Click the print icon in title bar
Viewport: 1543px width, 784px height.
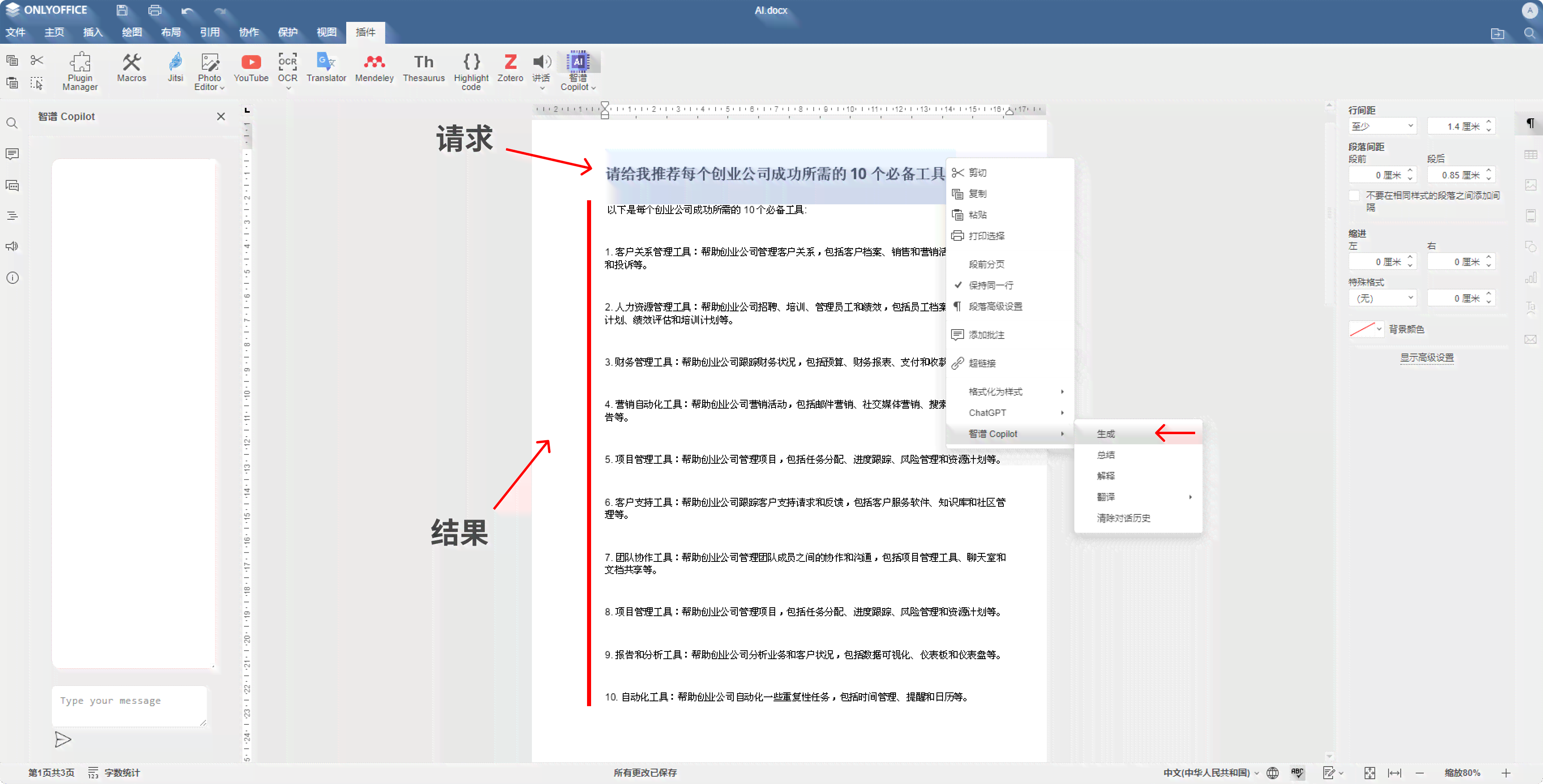tap(154, 10)
